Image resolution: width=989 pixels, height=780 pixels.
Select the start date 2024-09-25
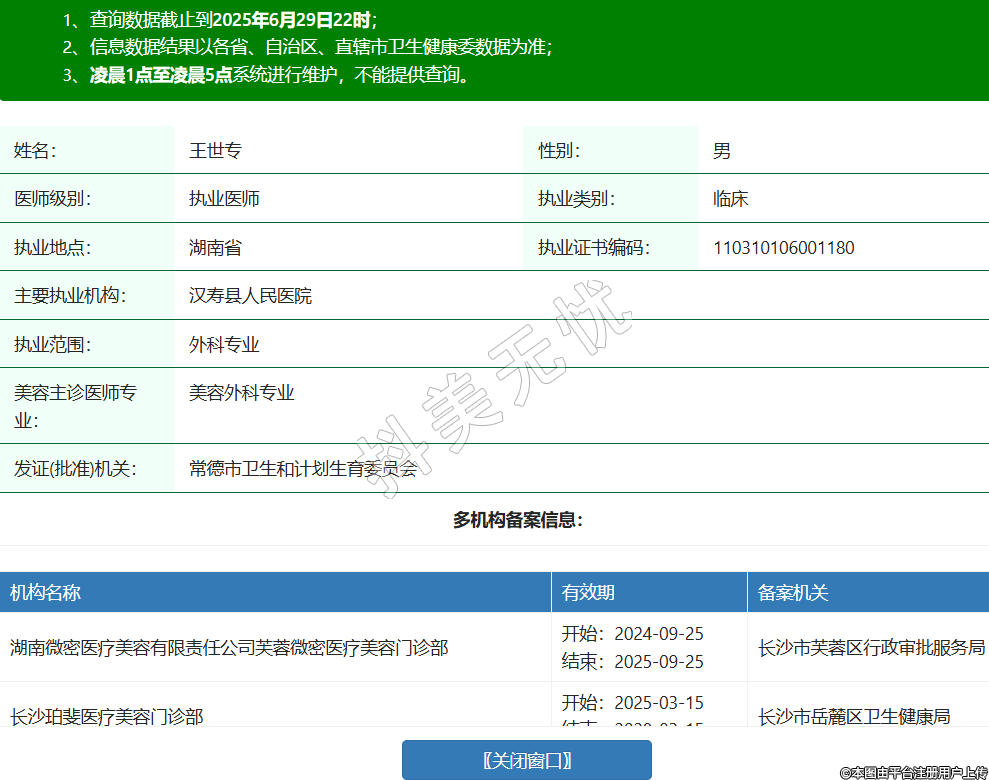[x=658, y=634]
